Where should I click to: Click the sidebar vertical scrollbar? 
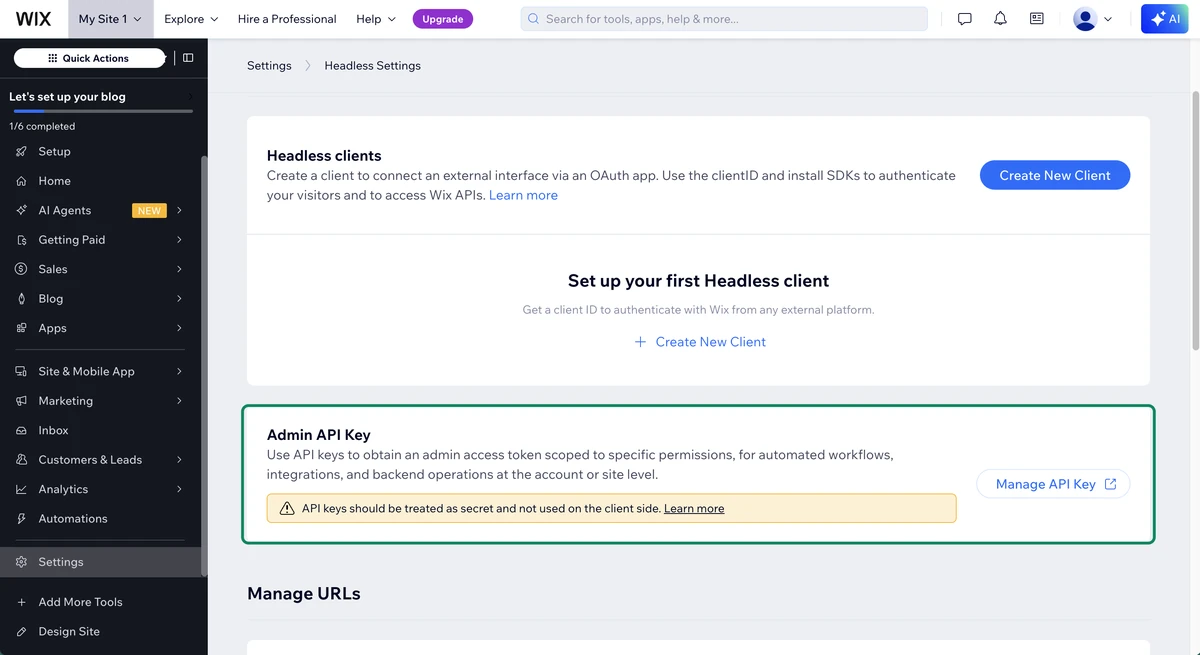pos(204,365)
